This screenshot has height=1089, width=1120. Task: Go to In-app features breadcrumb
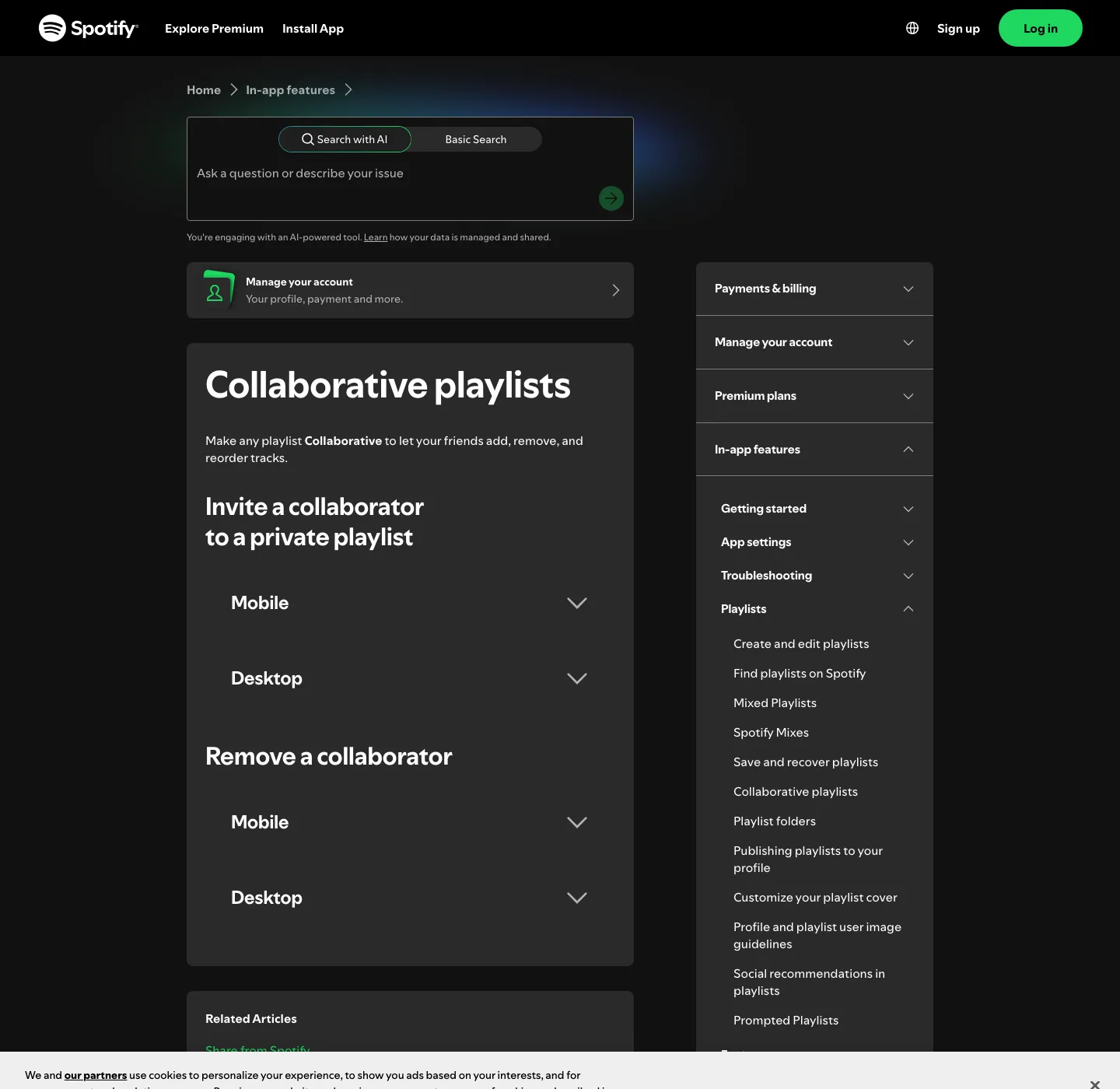(x=290, y=90)
